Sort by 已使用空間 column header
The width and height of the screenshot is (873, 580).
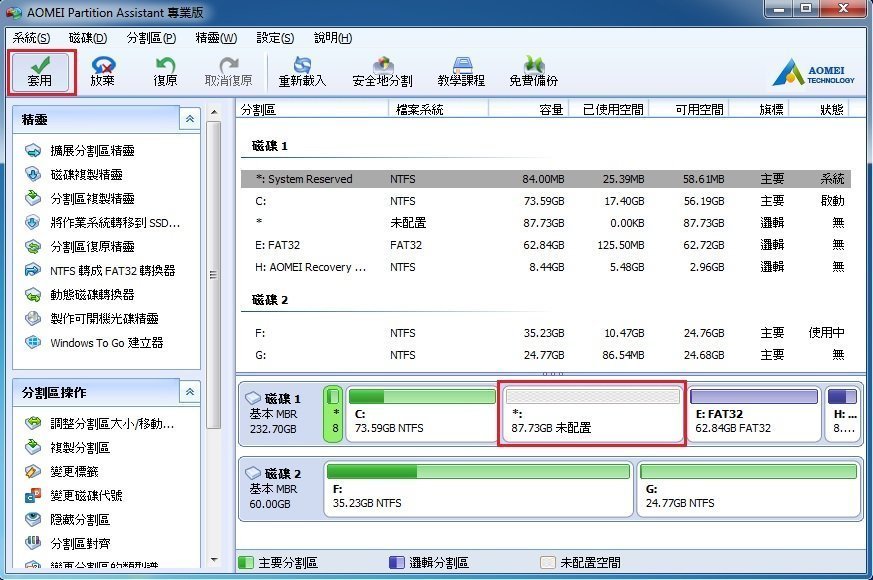coord(609,109)
